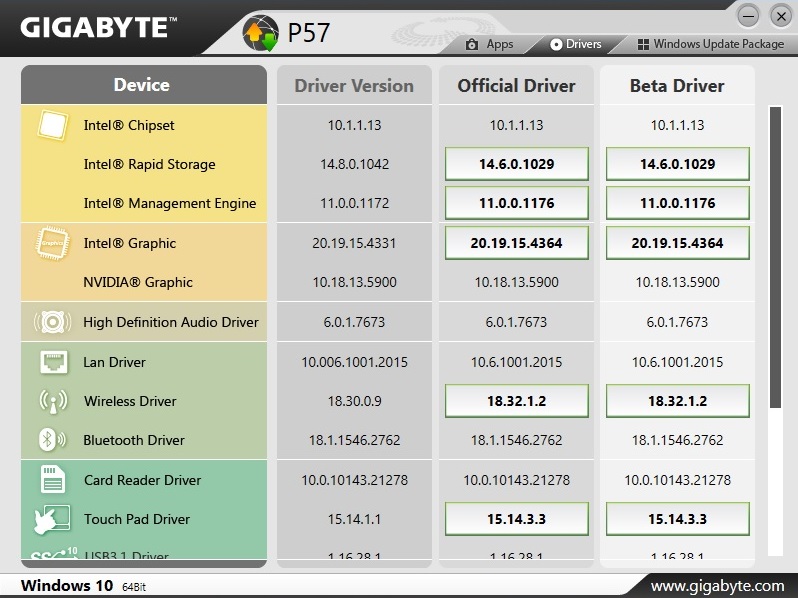This screenshot has height=598, width=798.
Task: Switch to the Drivers tab
Action: [576, 44]
